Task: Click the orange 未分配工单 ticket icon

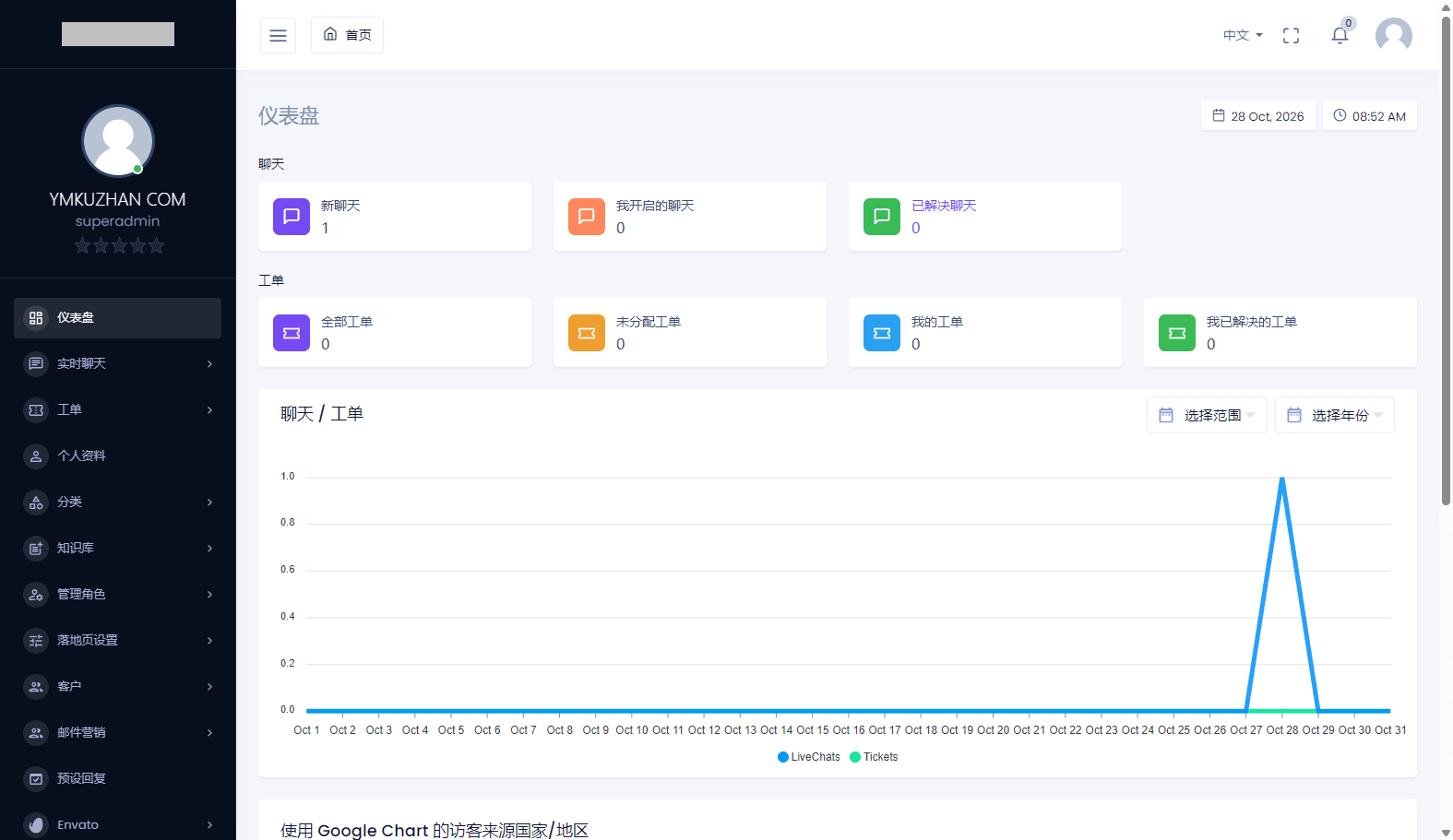Action: (x=587, y=333)
